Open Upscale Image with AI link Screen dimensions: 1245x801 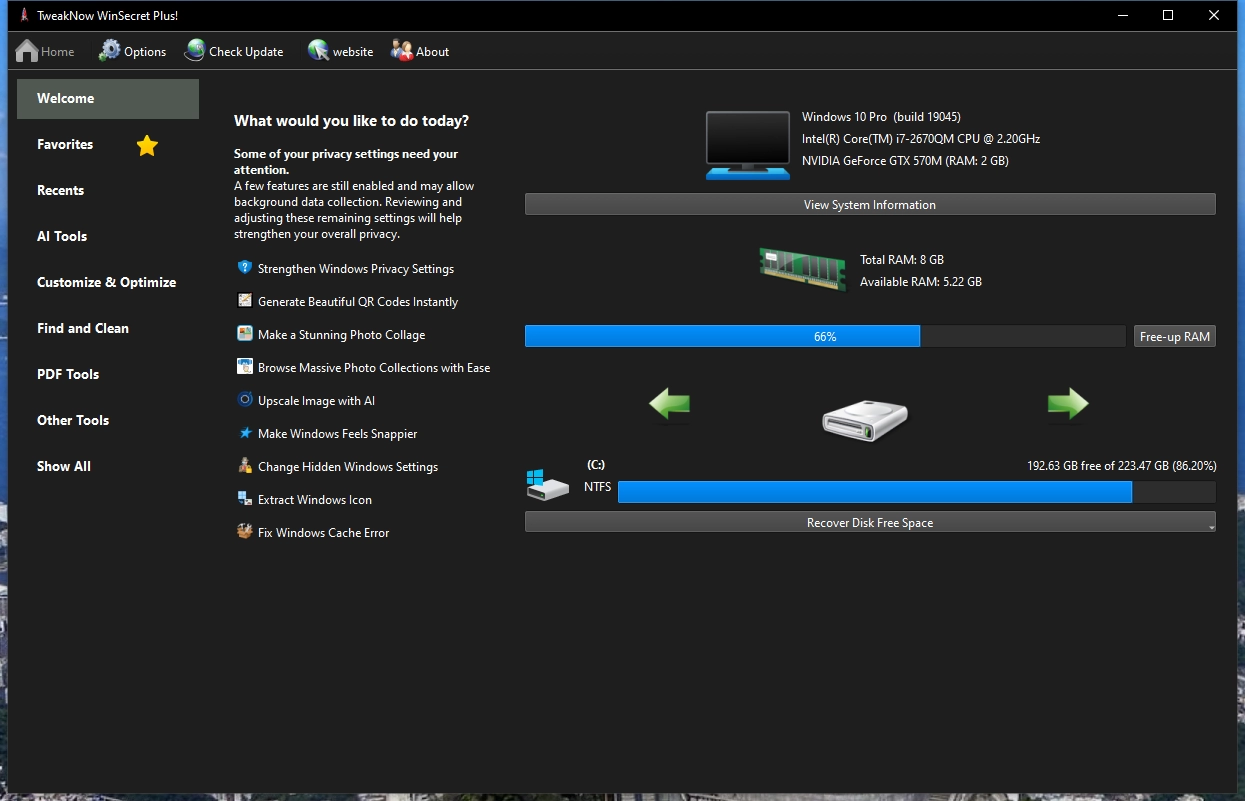point(317,401)
